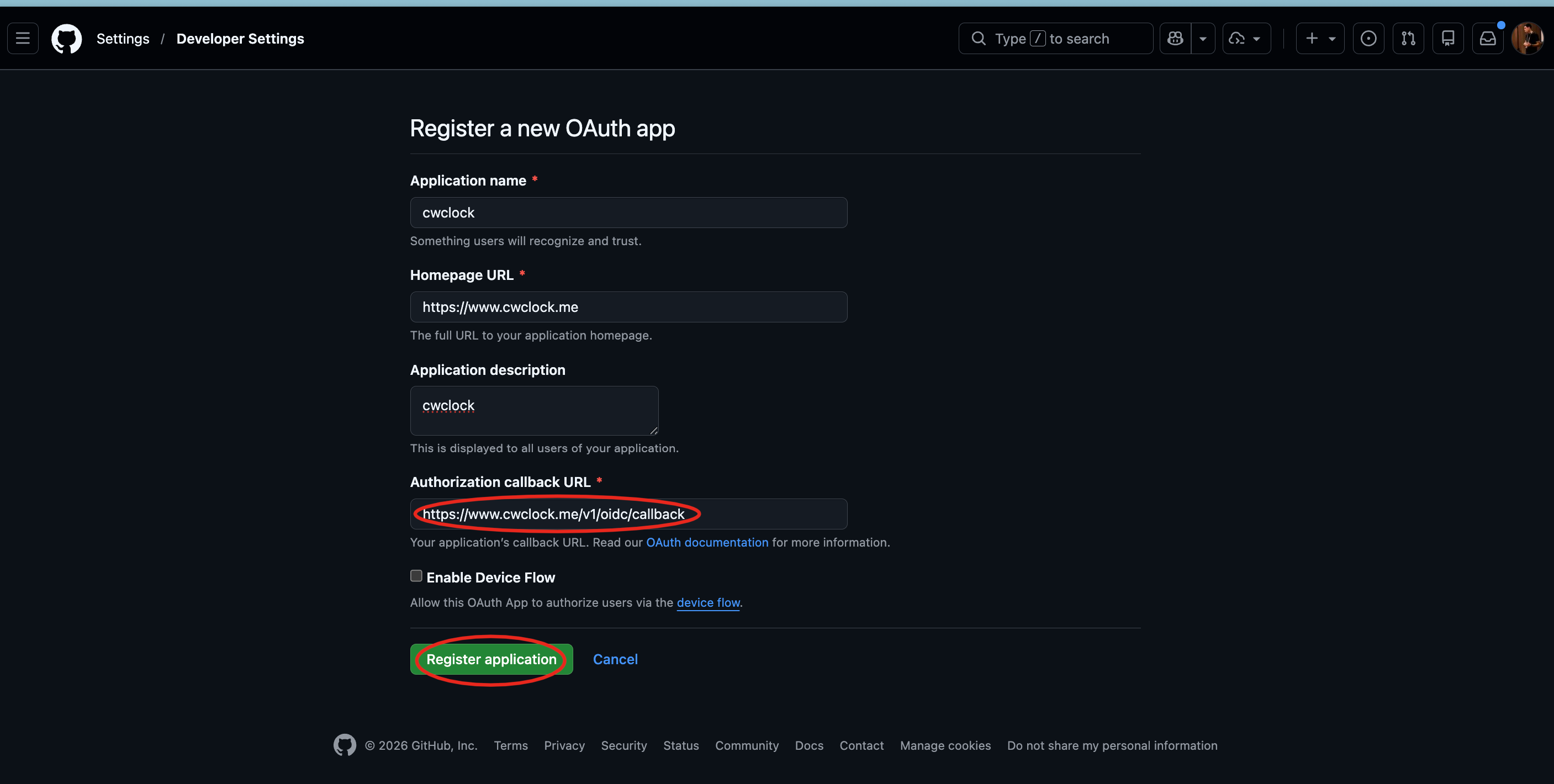
Task: Open the Privacy footer link
Action: pos(564,745)
